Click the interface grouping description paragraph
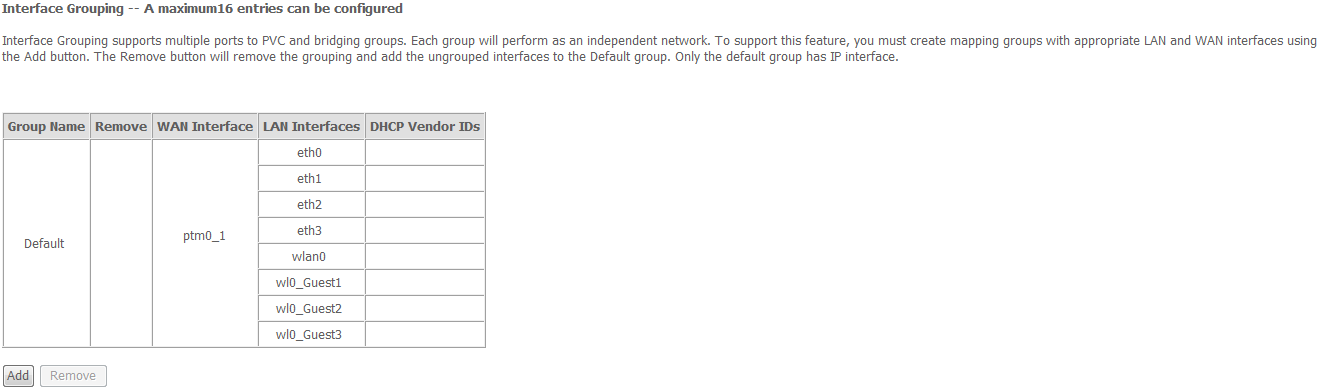This screenshot has width=1319, height=389. 659,49
